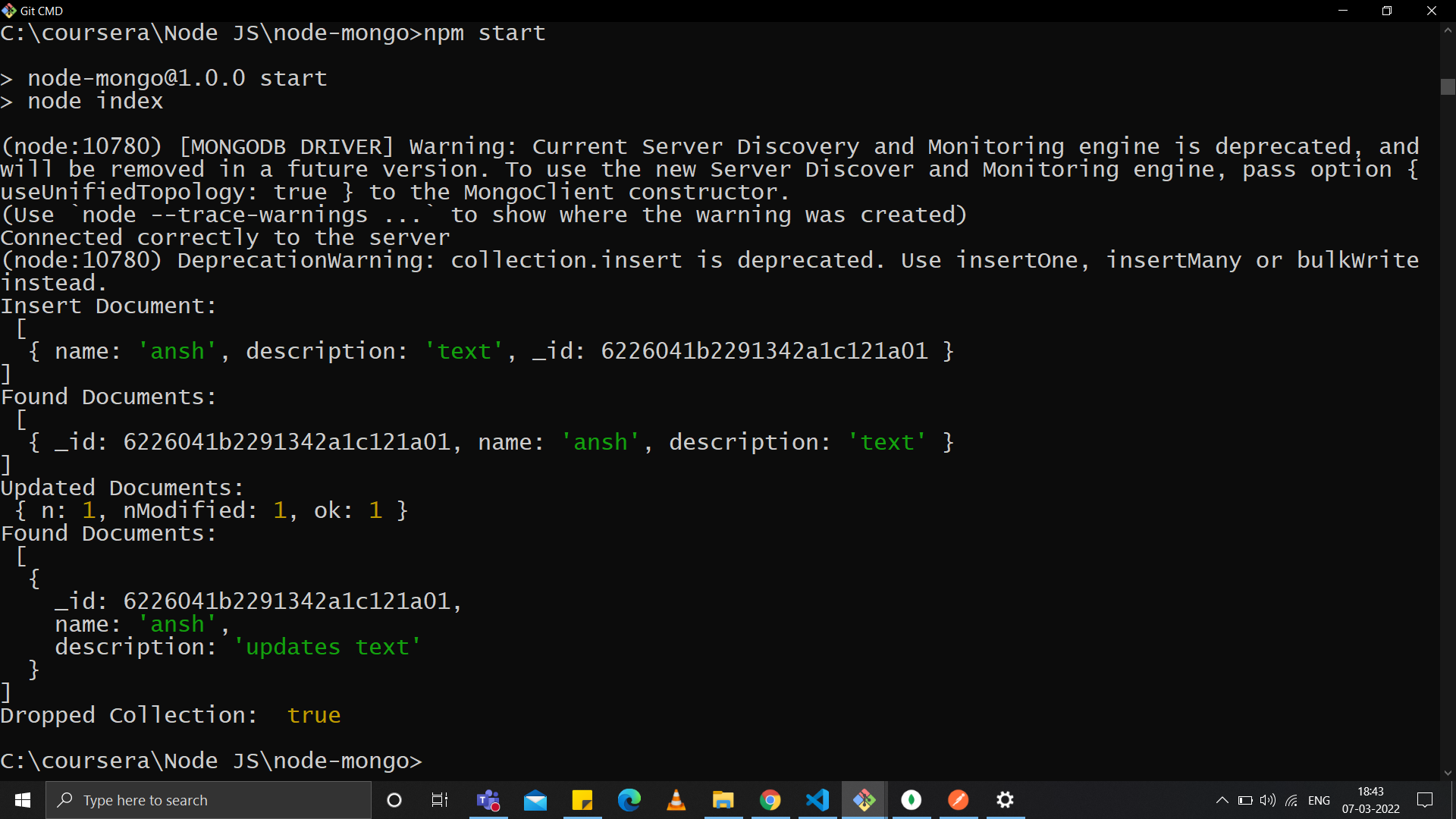Open MongoDB Compass green leaf icon
Screen dimensions: 1456x819
click(x=912, y=800)
